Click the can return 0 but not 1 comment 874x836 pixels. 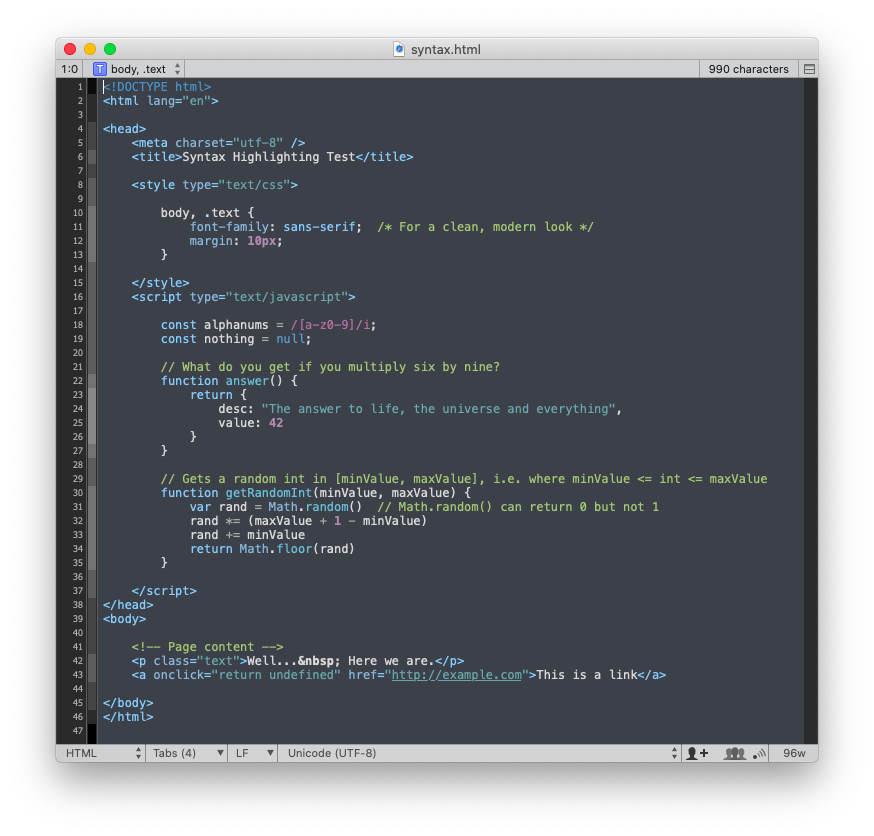click(518, 507)
